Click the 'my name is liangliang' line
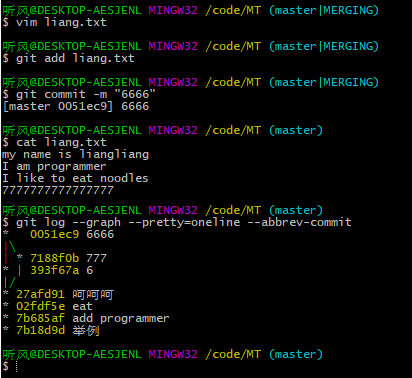 [x=75, y=154]
